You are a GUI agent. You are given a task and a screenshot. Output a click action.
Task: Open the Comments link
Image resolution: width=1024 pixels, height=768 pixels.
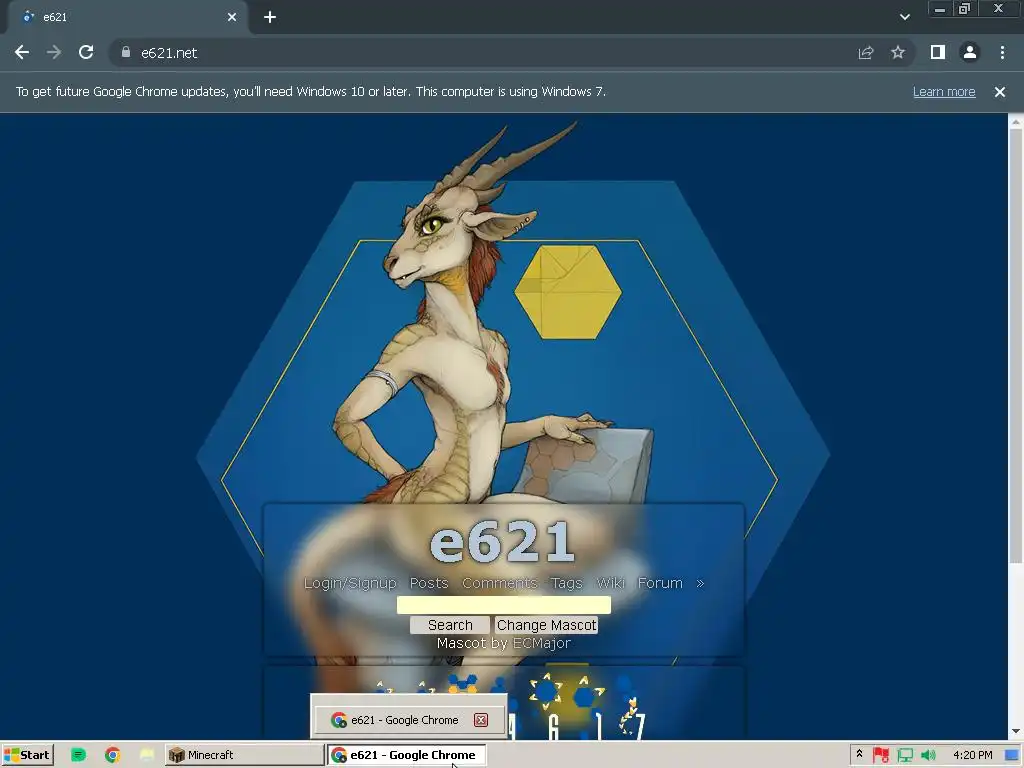(x=500, y=583)
